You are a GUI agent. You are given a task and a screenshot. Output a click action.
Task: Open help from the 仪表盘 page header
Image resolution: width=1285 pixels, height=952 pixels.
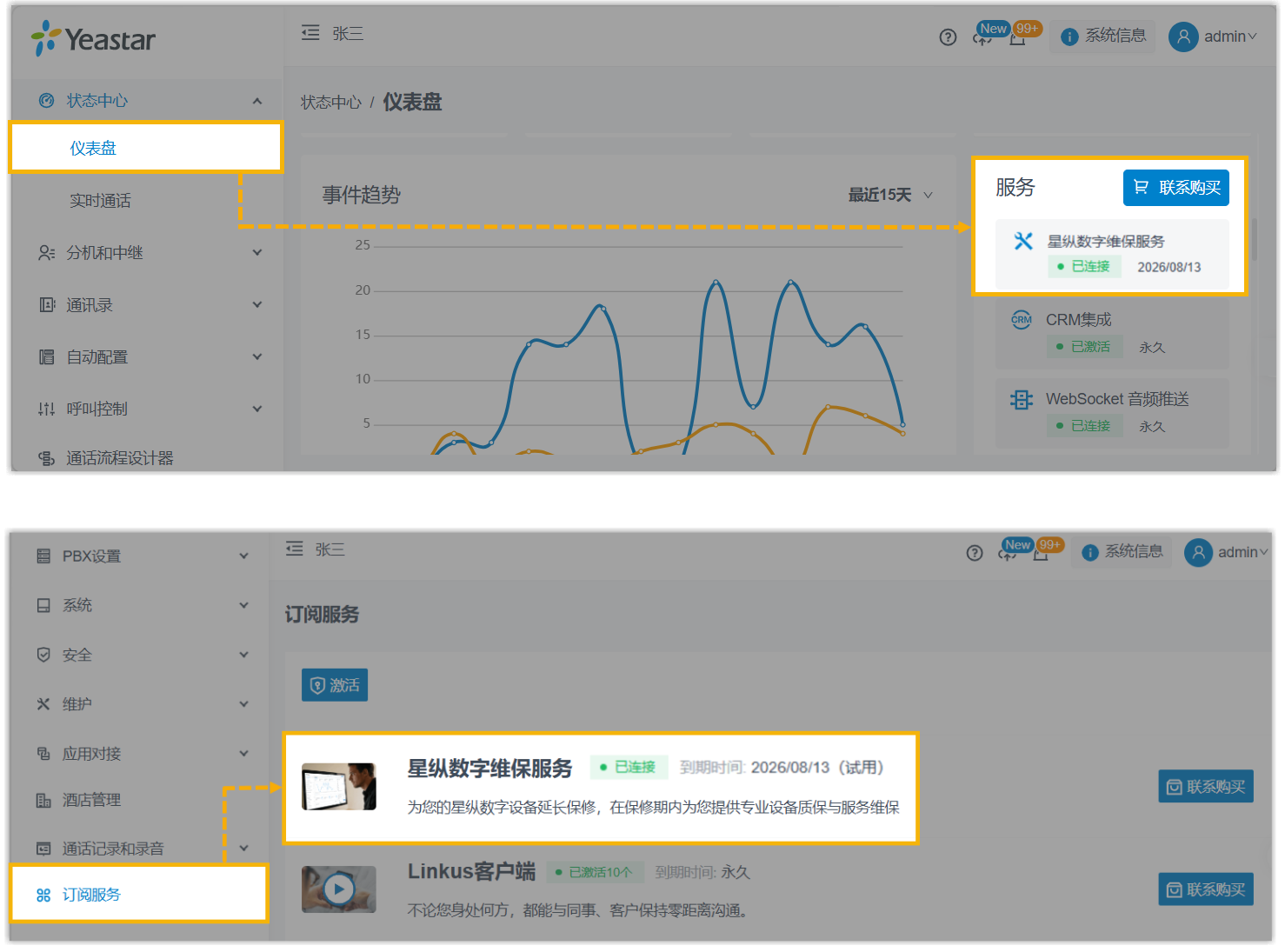tap(948, 37)
